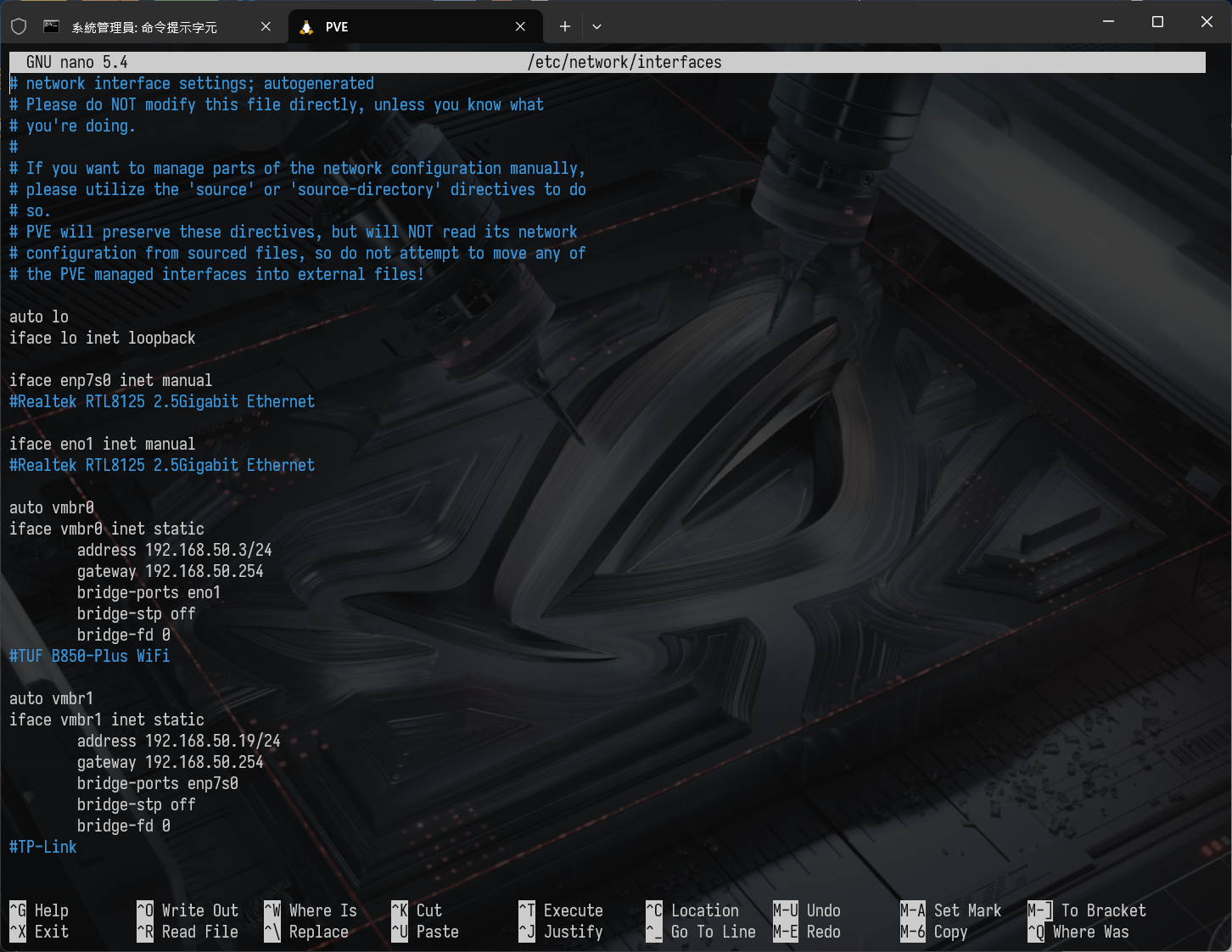Click the /etc/network/interfaces filename in nano header

pos(624,62)
